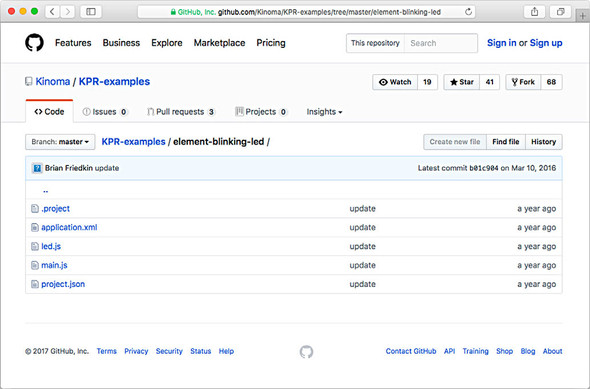Open Pricing in top navigation
The height and width of the screenshot is (389, 590).
pos(271,43)
